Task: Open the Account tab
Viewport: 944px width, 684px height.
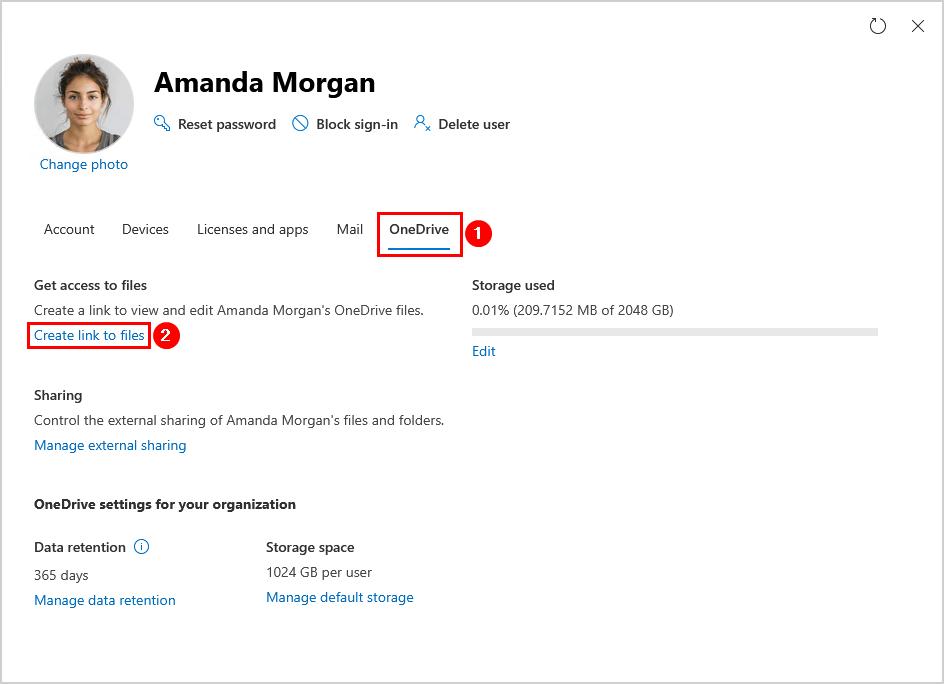Action: point(69,230)
